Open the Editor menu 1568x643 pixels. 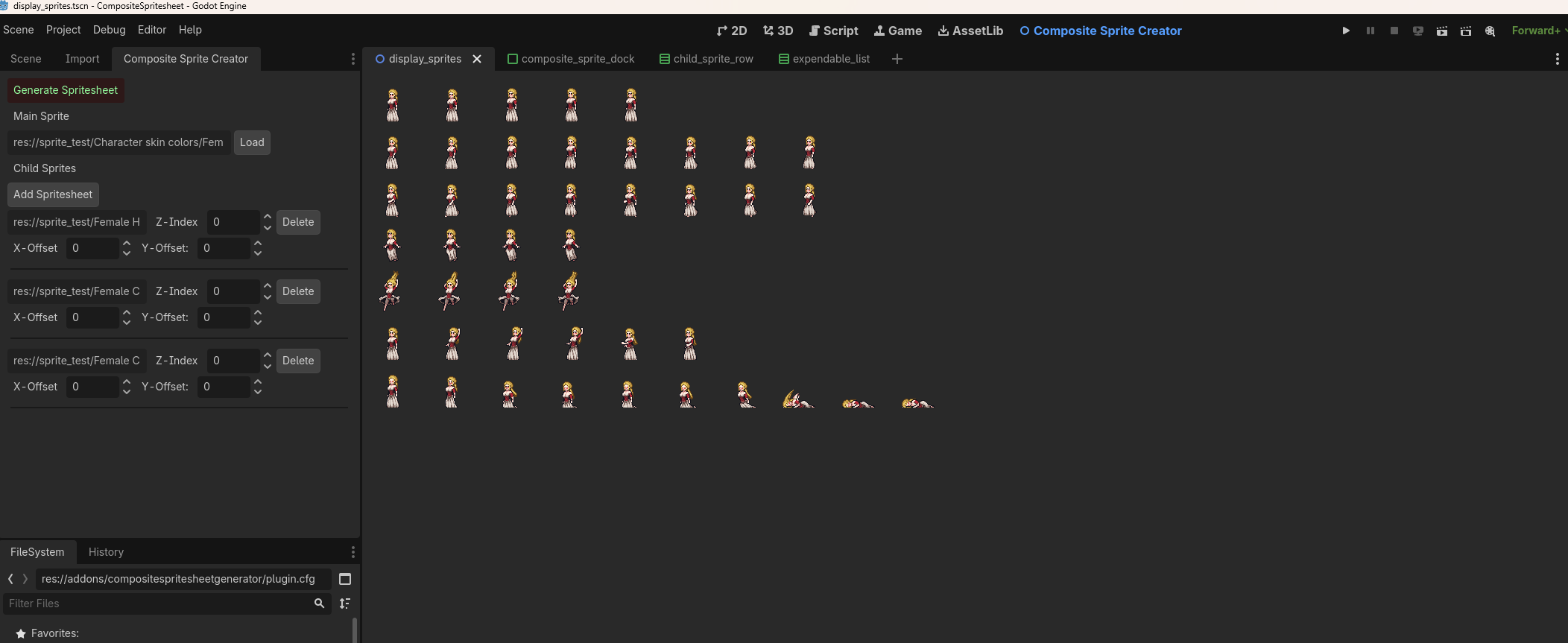point(152,30)
